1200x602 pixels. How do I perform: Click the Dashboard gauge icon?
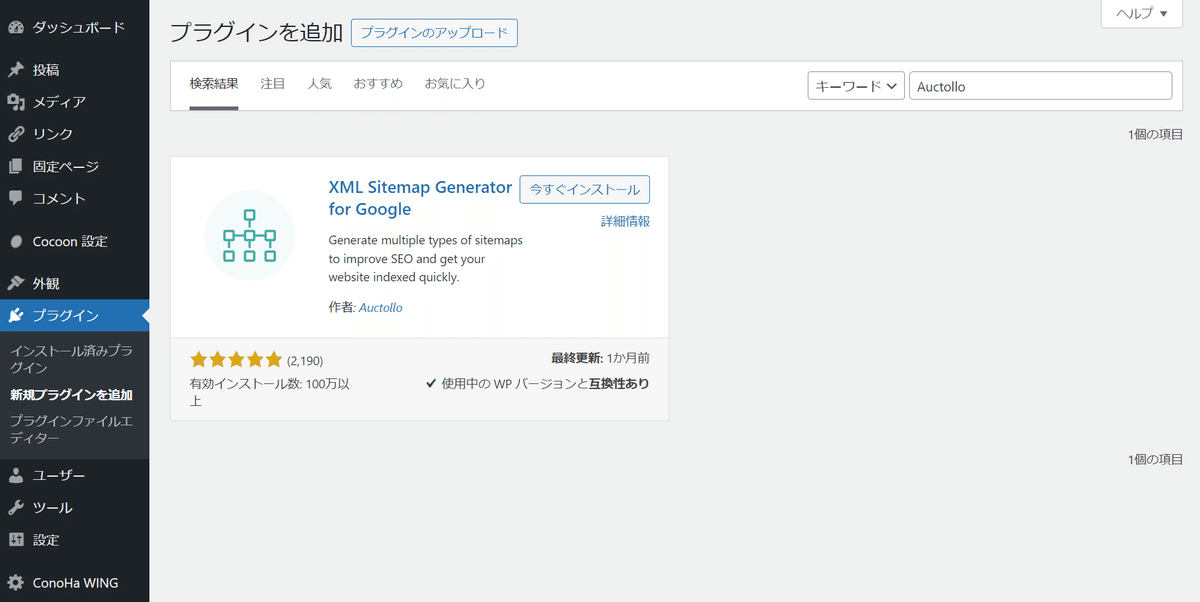click(16, 27)
